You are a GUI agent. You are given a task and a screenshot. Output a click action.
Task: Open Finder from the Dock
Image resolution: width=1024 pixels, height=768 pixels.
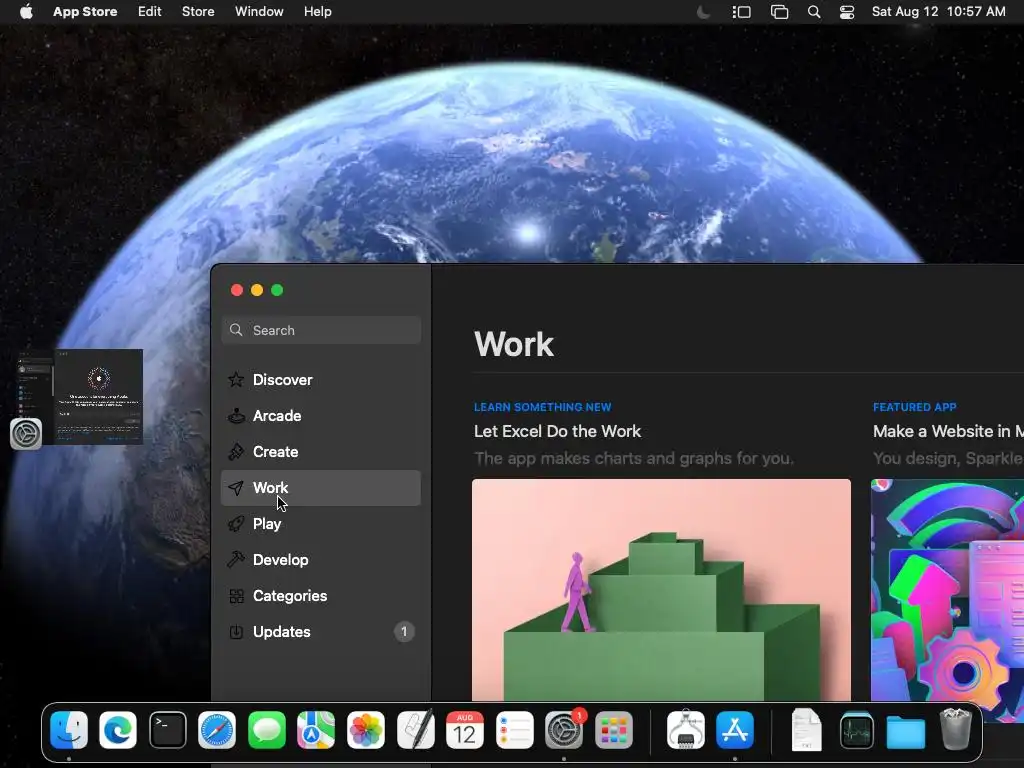[x=69, y=729]
